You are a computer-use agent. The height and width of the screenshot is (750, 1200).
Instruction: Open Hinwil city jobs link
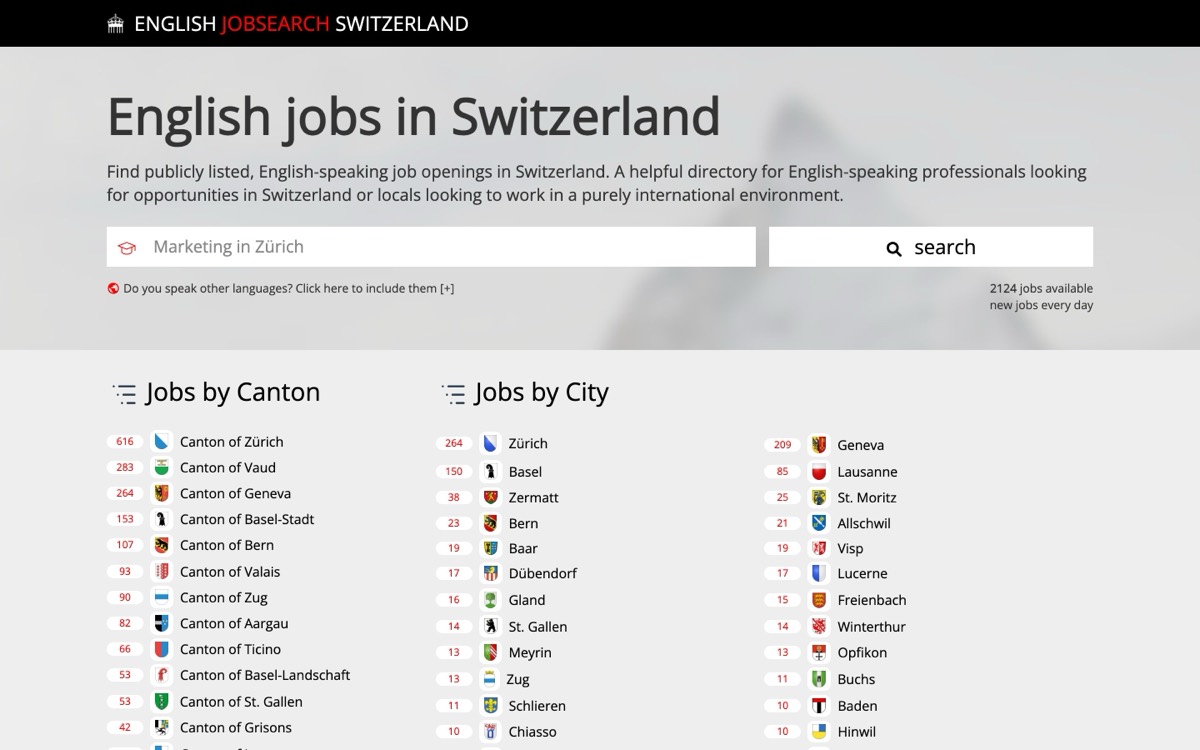[856, 731]
